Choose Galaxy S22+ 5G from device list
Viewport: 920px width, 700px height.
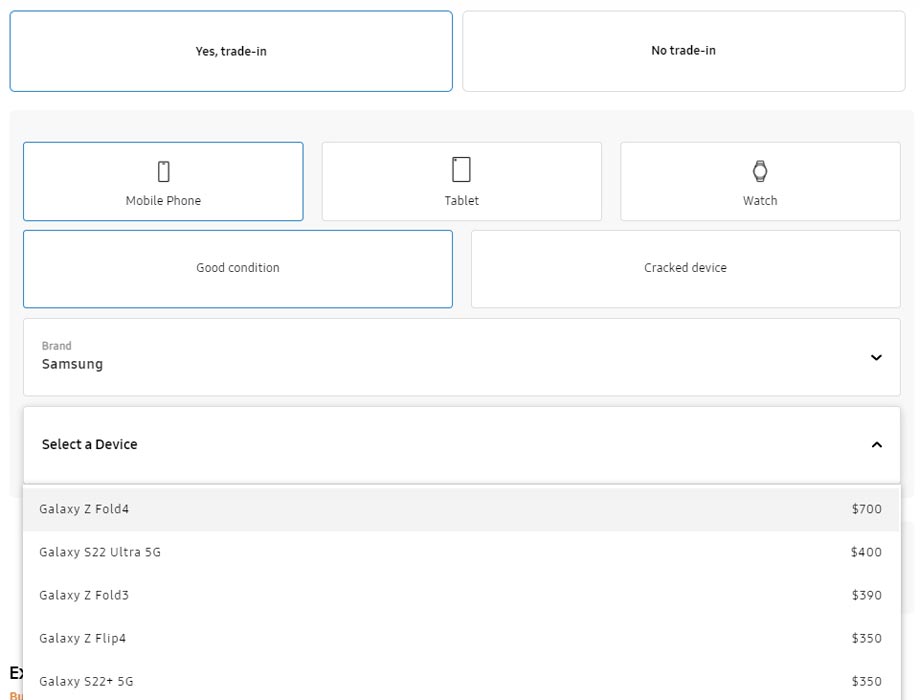click(461, 681)
